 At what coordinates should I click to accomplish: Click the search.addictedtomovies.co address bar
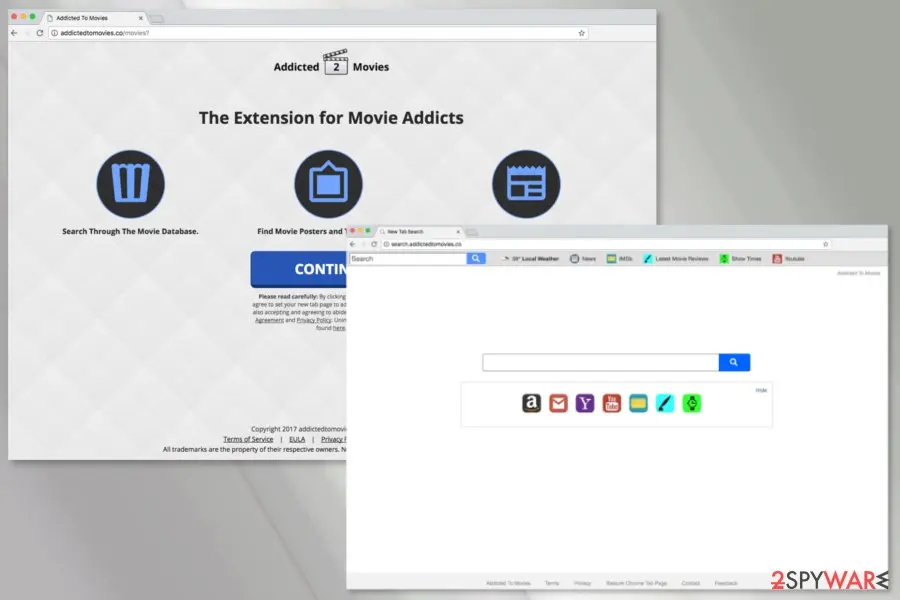tap(607, 244)
